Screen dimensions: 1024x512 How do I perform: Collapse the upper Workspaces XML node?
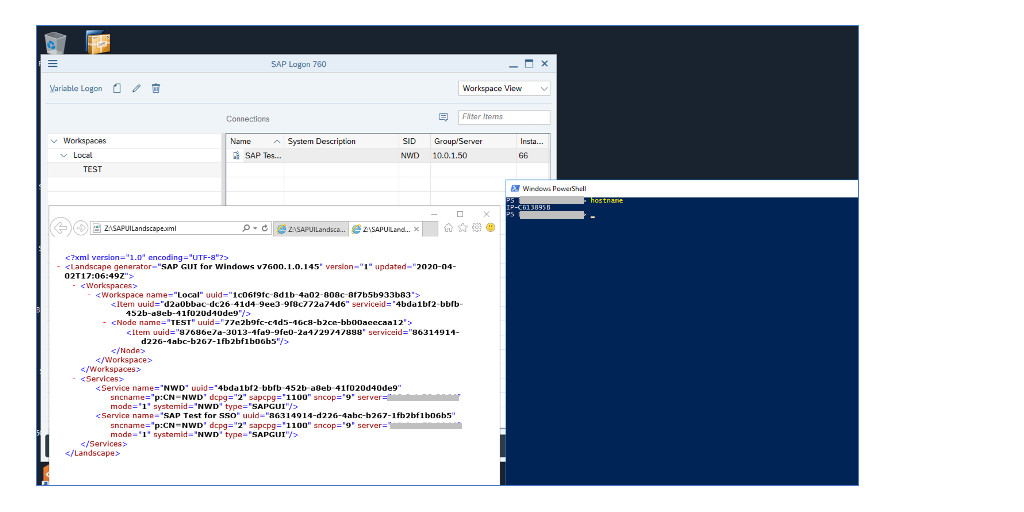tap(73, 285)
